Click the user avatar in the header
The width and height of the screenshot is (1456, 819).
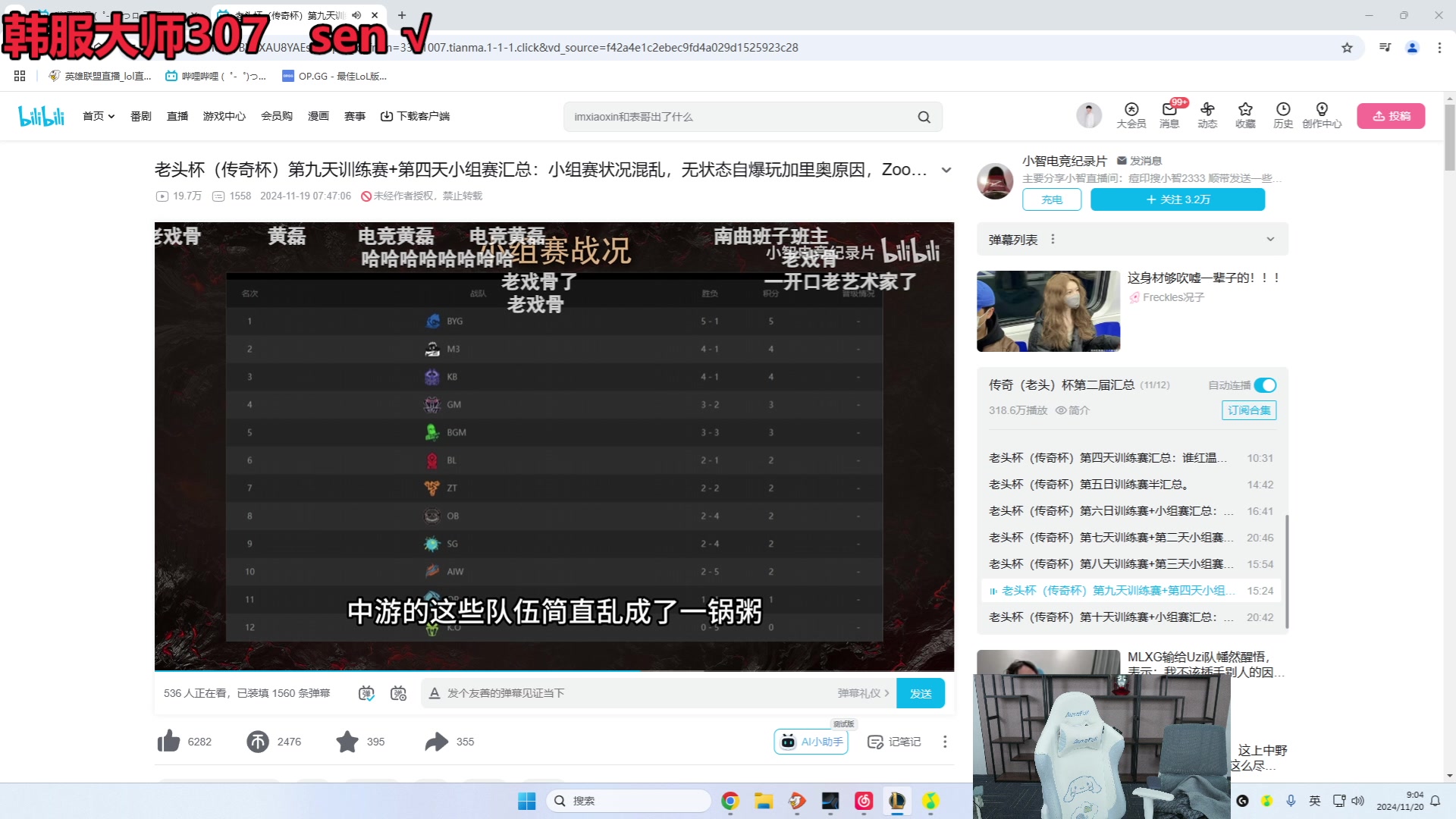point(1089,115)
